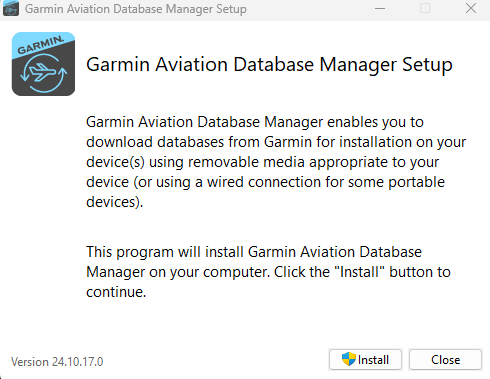Click the window title text in title bar
490x379 pixels.
(136, 9)
